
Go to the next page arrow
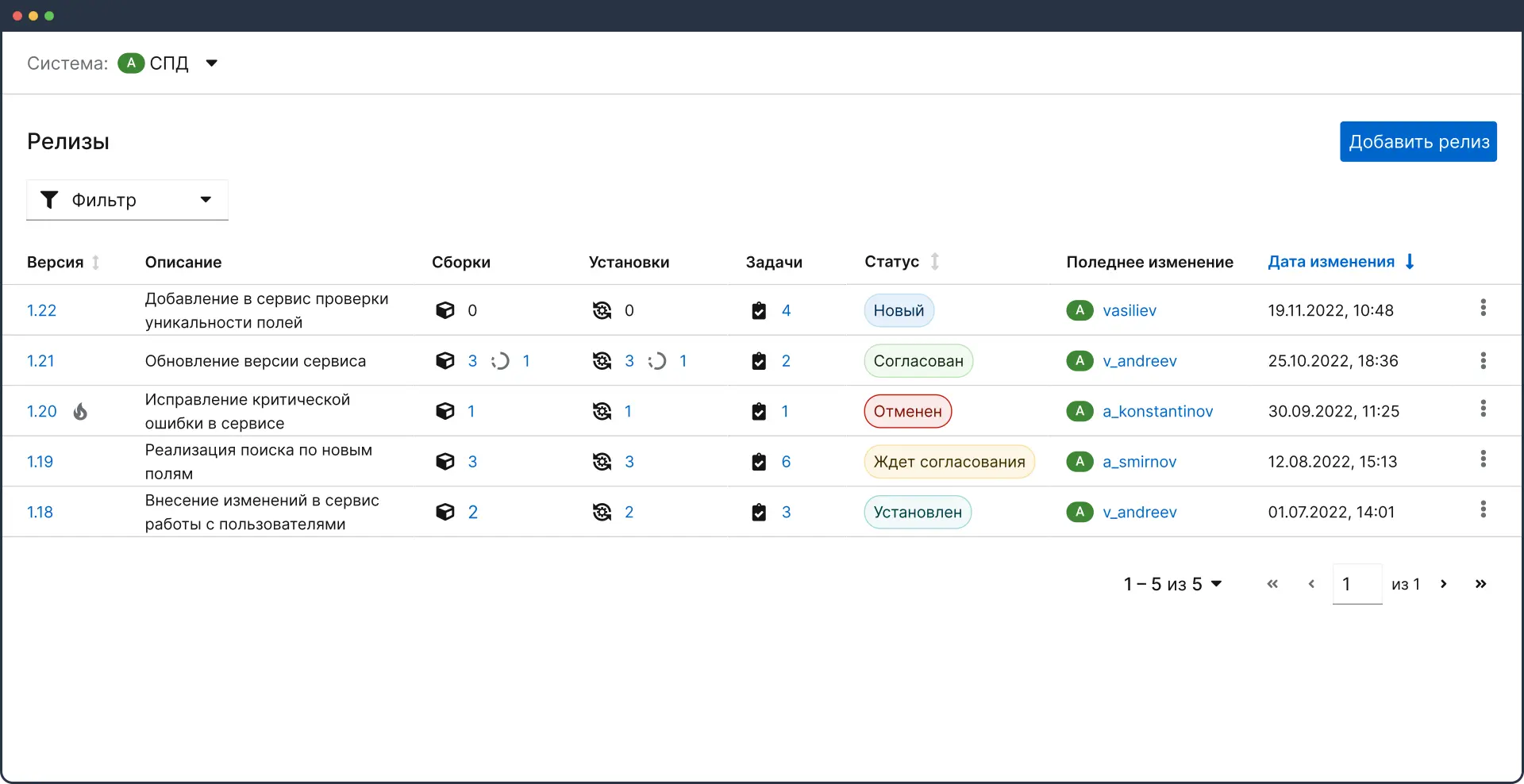1444,584
